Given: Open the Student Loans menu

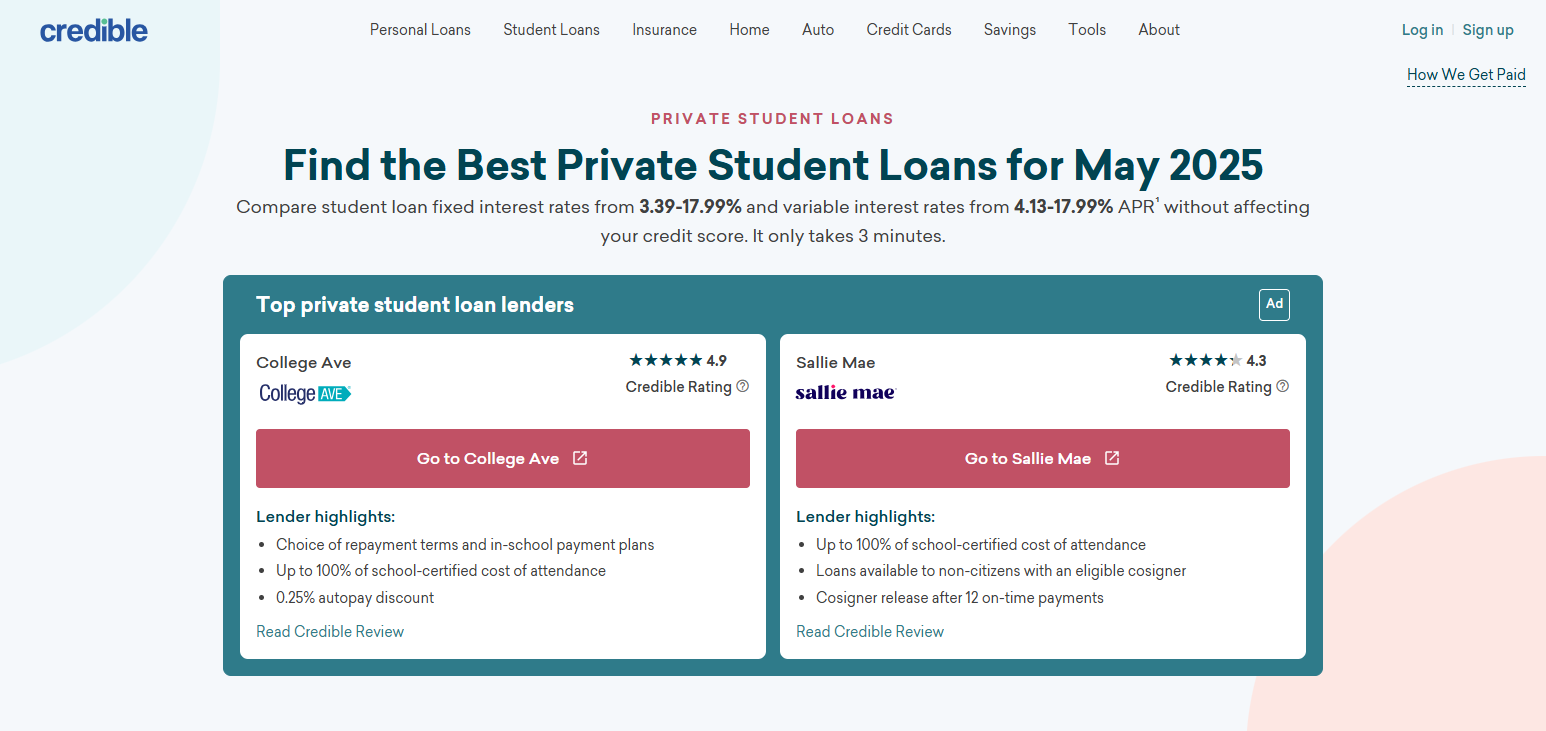Looking at the screenshot, I should point(551,30).
